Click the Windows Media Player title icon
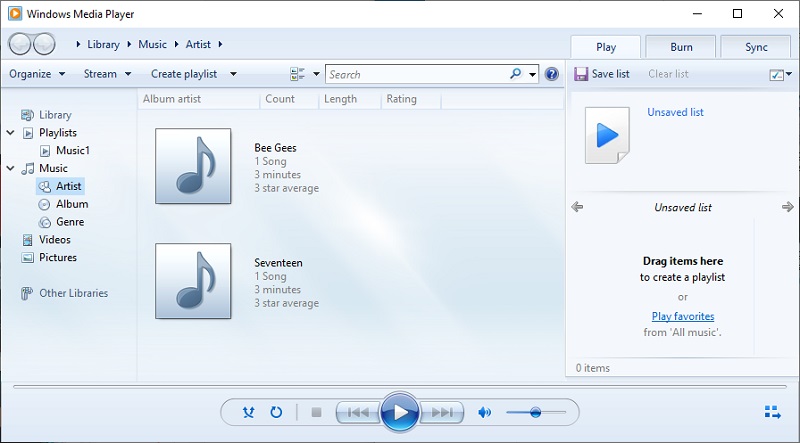Image resolution: width=800 pixels, height=443 pixels. coord(15,14)
